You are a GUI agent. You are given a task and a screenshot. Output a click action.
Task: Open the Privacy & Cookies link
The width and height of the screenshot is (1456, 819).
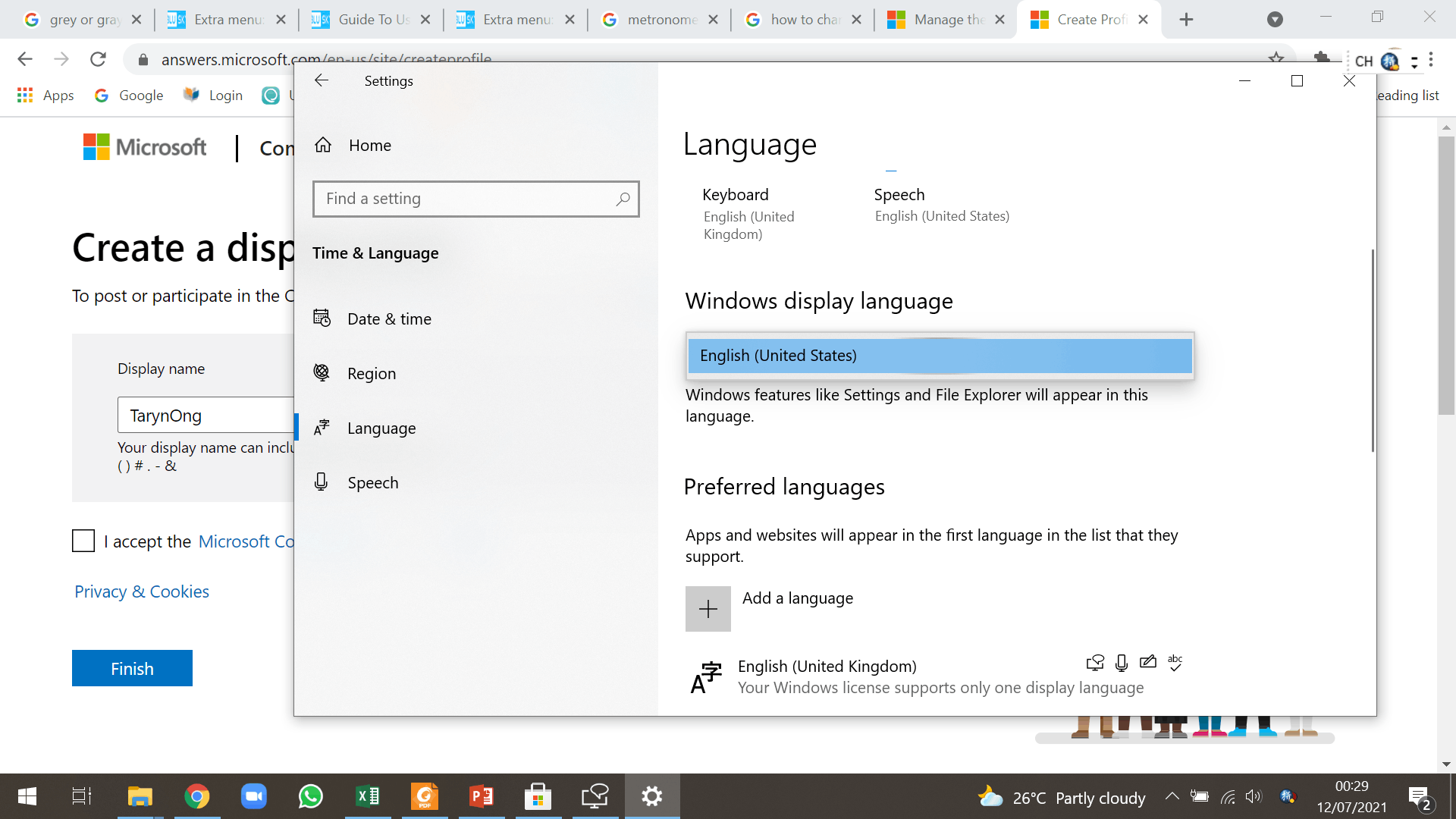[142, 591]
